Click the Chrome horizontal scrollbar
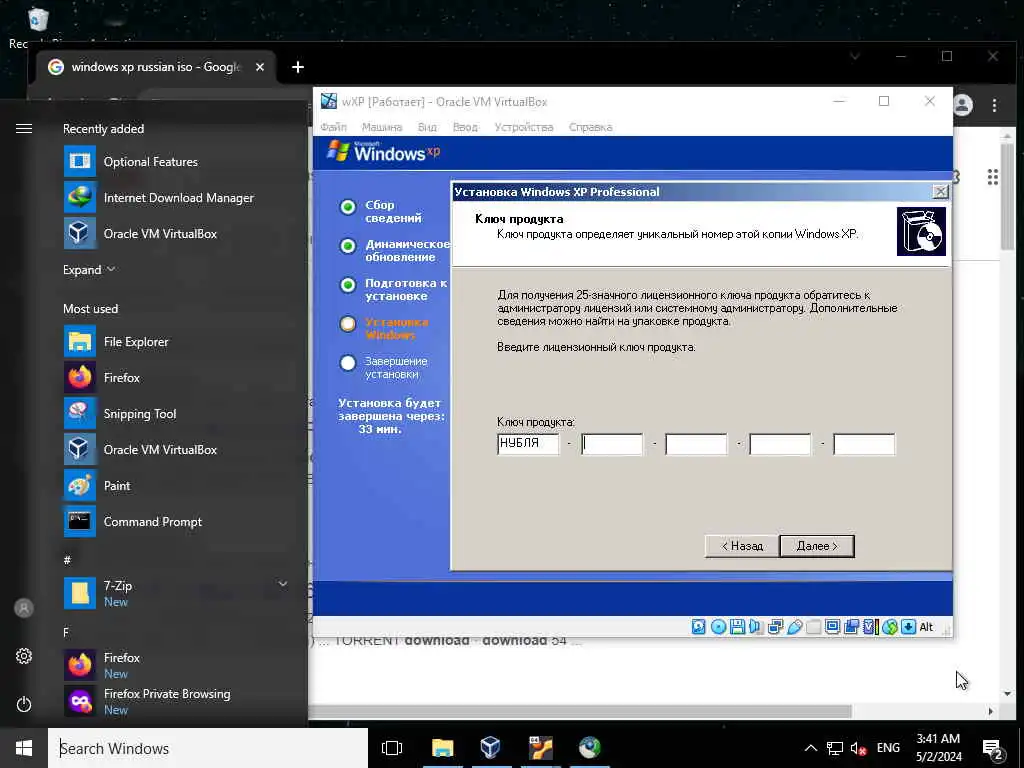Image resolution: width=1024 pixels, height=768 pixels. 580,711
